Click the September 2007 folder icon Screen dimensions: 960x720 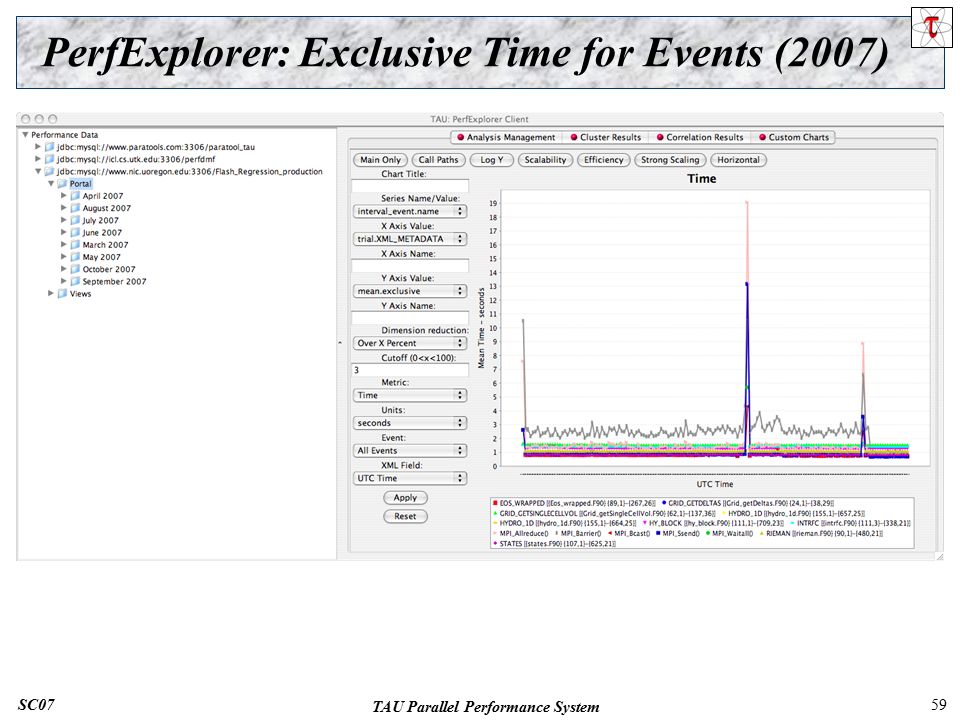pos(75,282)
